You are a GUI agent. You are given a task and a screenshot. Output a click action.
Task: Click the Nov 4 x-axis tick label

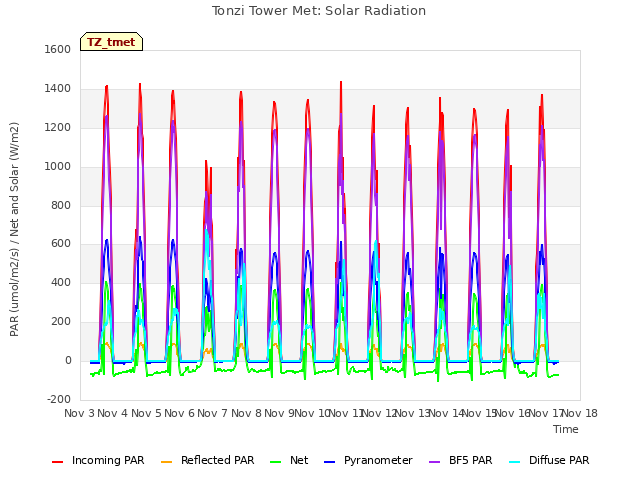point(112,413)
